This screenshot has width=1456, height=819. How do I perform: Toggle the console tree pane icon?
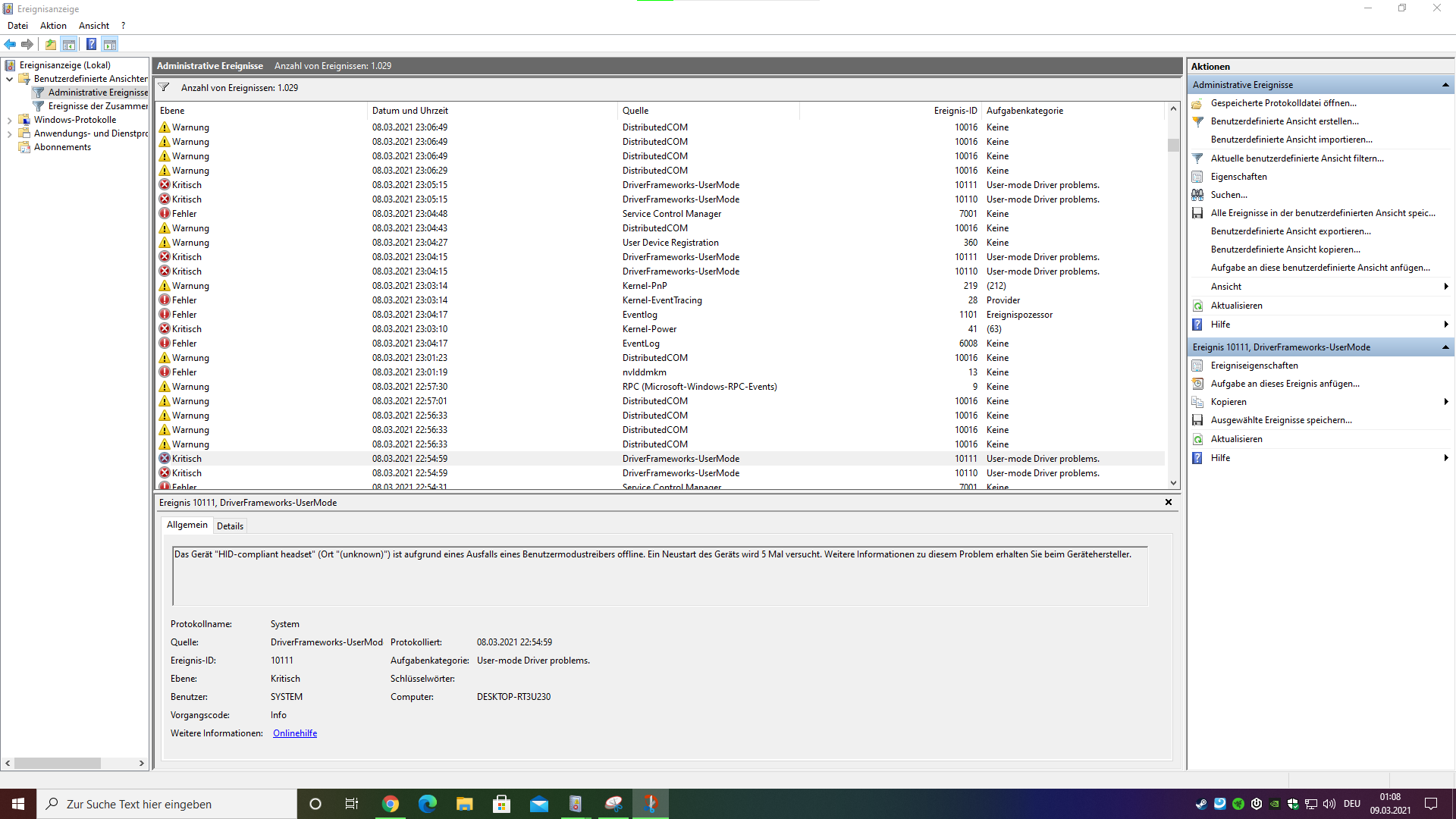(x=69, y=44)
